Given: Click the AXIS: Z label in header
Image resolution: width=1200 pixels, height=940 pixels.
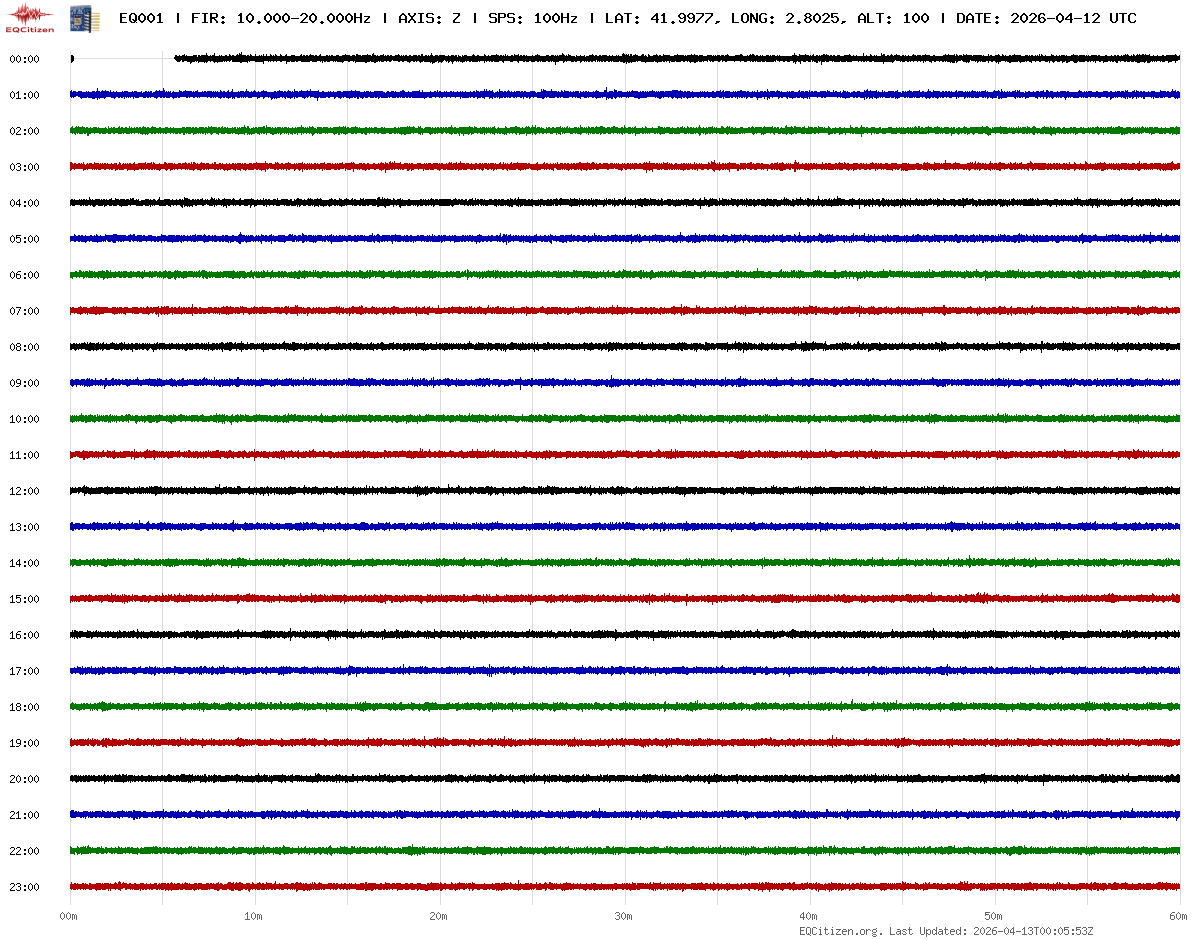Looking at the screenshot, I should click(429, 18).
